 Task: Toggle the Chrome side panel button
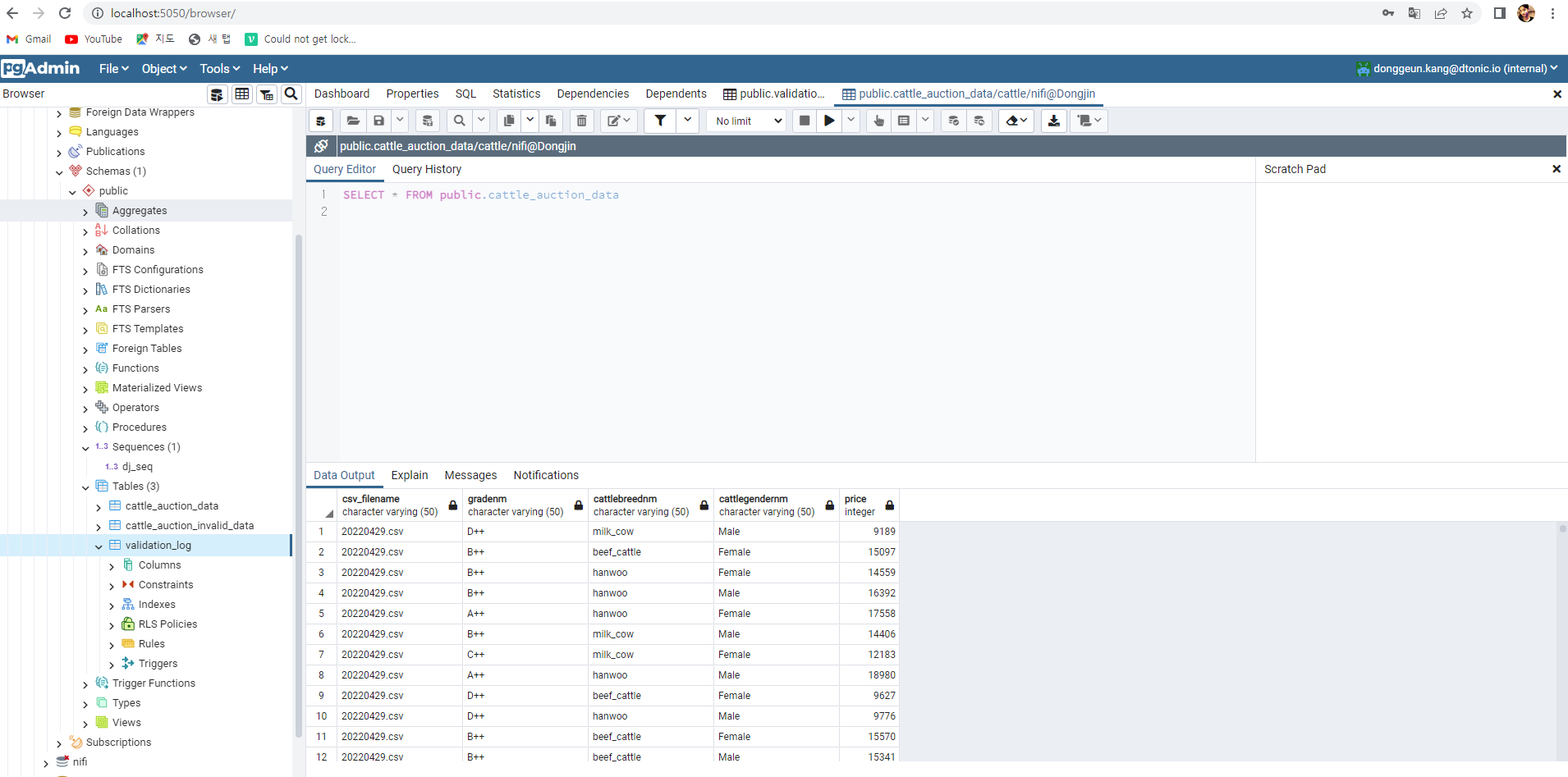[1499, 13]
